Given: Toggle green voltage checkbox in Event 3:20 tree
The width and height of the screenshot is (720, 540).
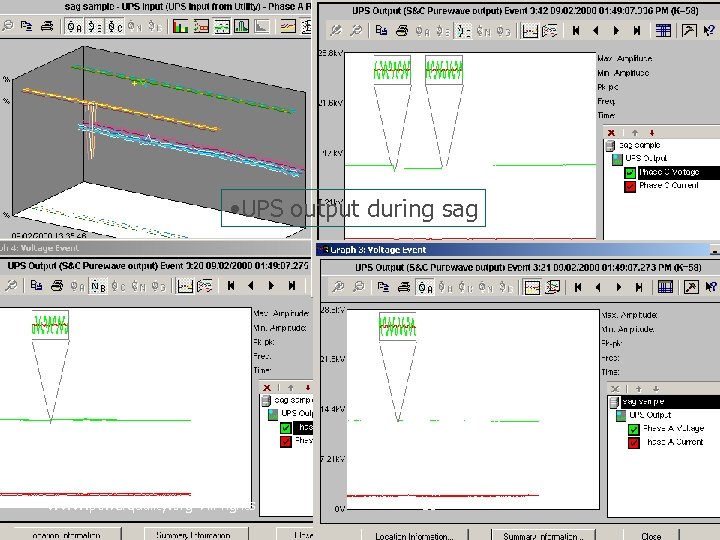Looking at the screenshot, I should 285,428.
